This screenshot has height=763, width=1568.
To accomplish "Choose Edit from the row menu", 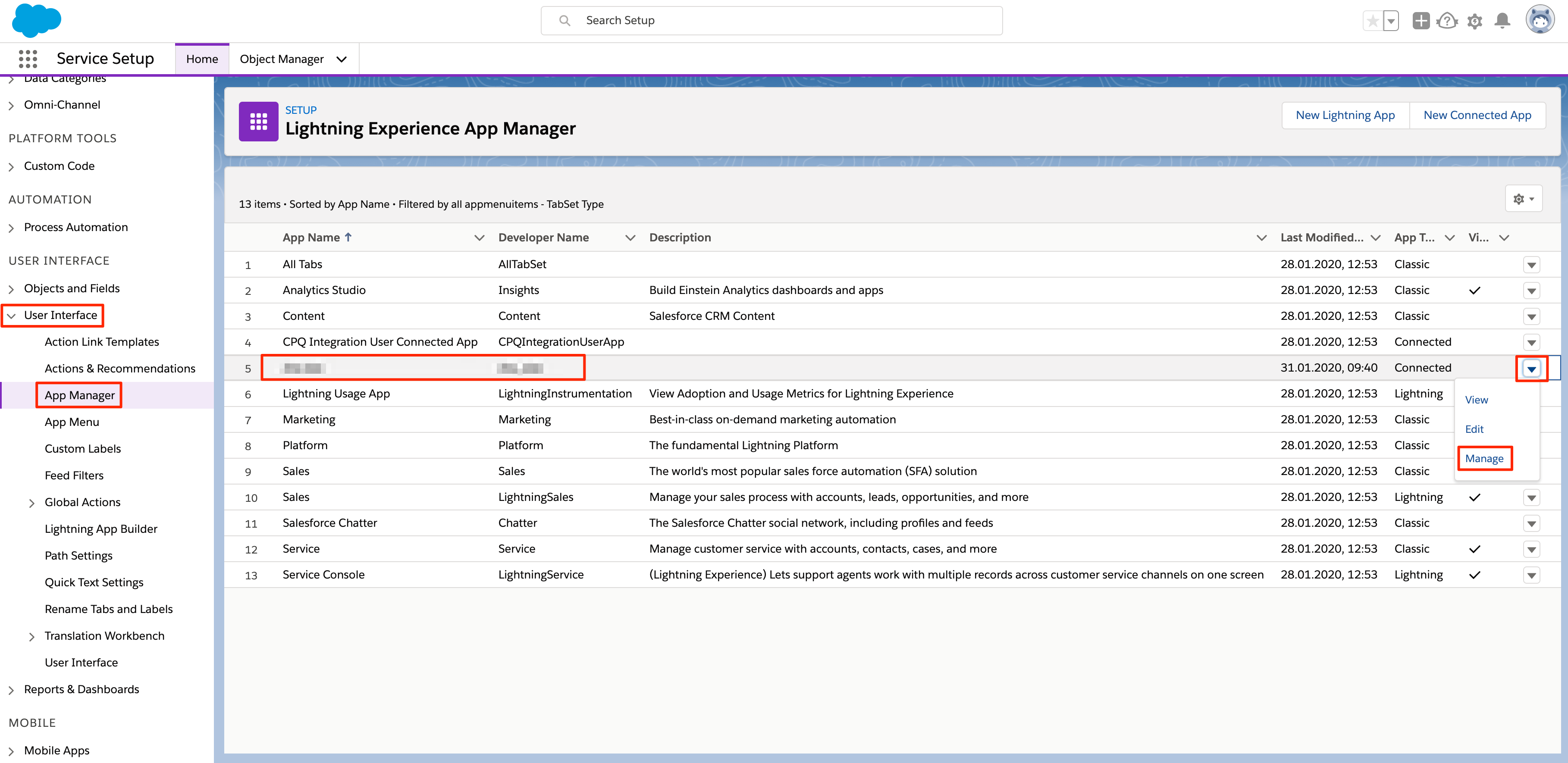I will [x=1474, y=429].
